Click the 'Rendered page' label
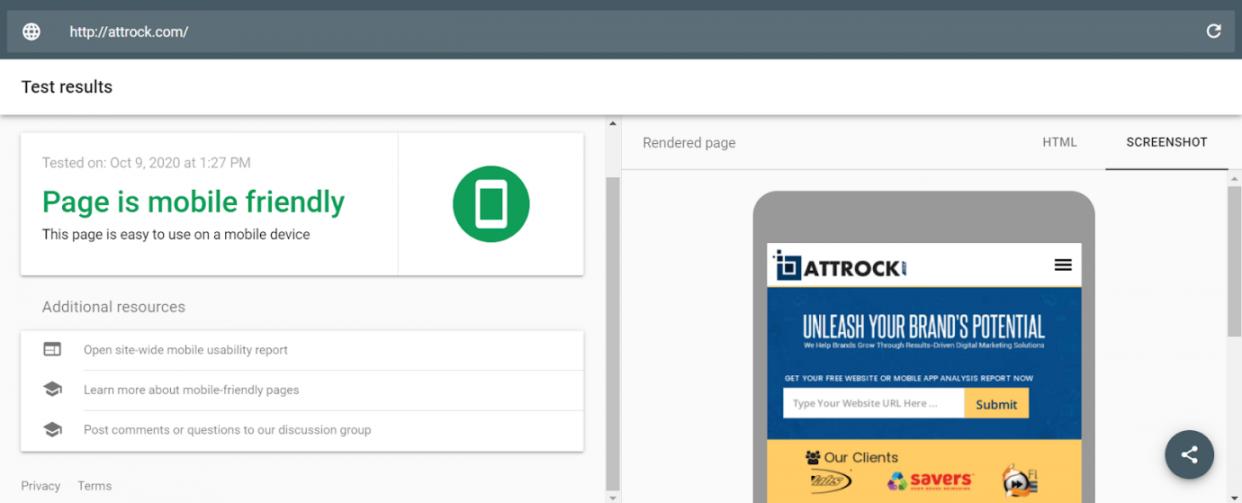Viewport: 1242px width, 503px height. [x=689, y=143]
